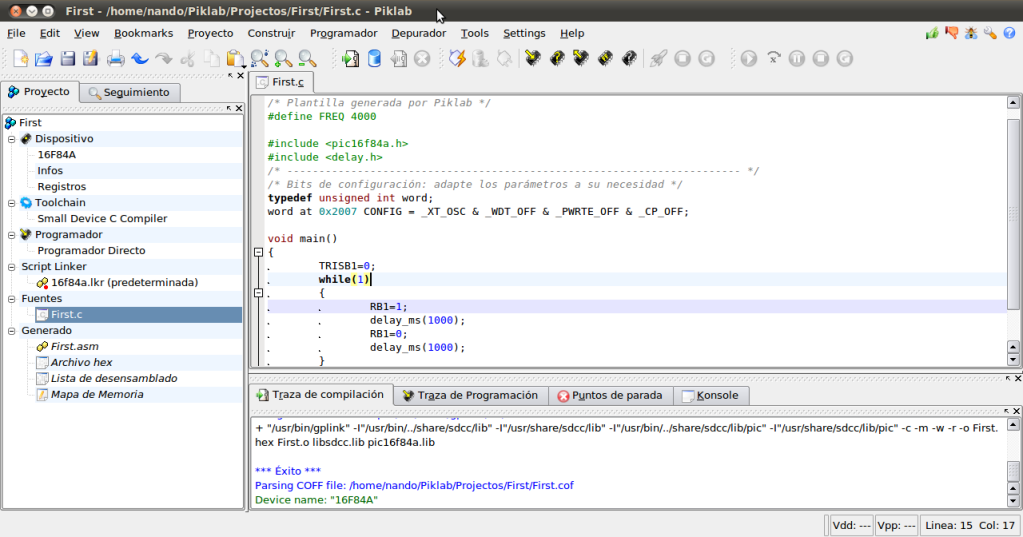Select Registros in project tree

[x=61, y=187]
